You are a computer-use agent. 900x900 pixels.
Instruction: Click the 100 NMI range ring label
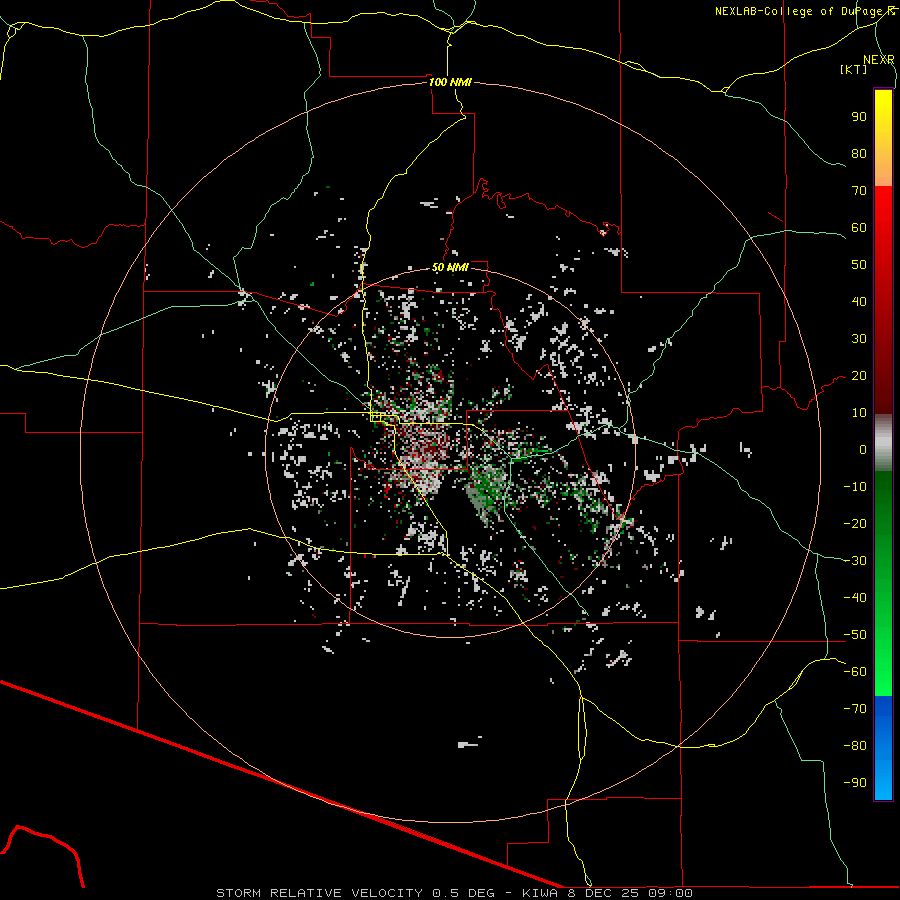coord(450,82)
